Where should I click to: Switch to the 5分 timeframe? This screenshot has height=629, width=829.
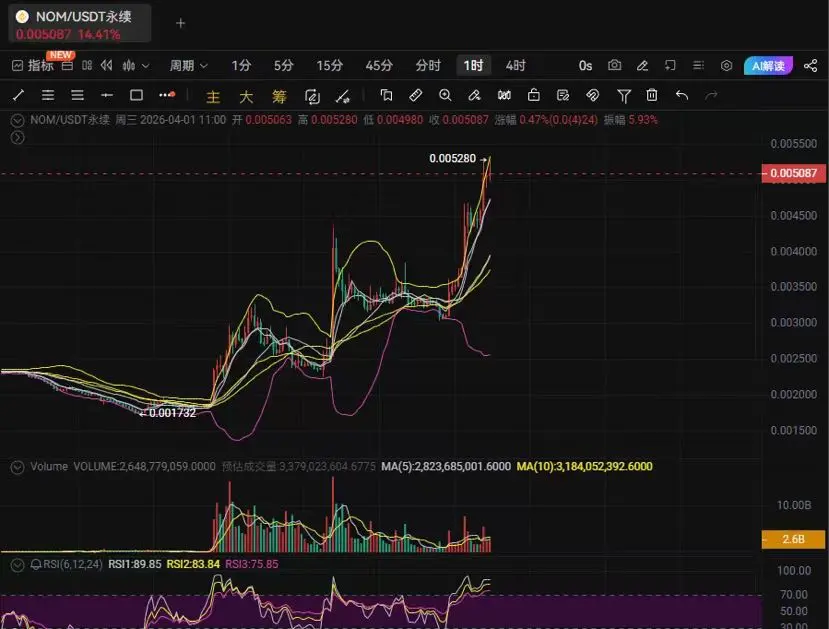coord(283,66)
